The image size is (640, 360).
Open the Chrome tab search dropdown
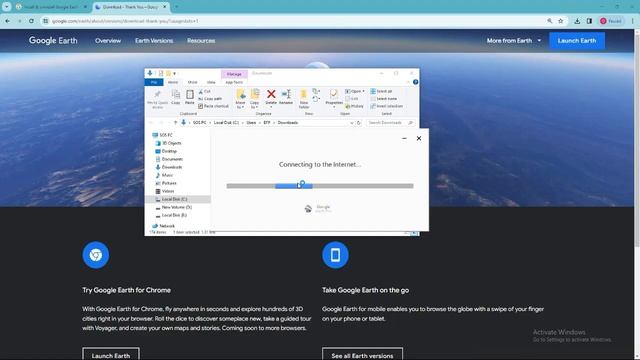(x=7, y=7)
